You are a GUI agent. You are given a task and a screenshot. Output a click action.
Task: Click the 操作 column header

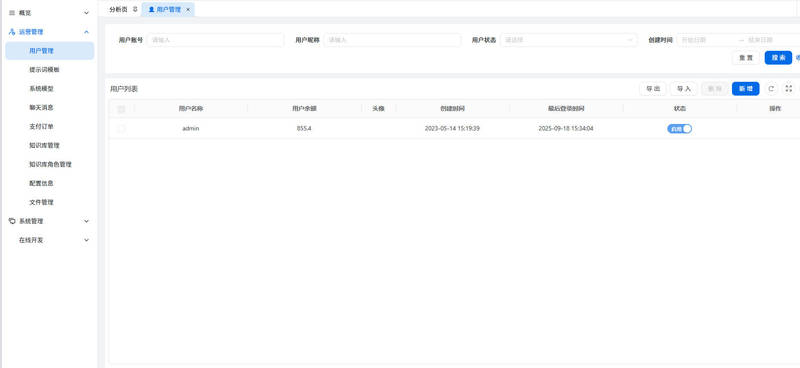[x=775, y=109]
